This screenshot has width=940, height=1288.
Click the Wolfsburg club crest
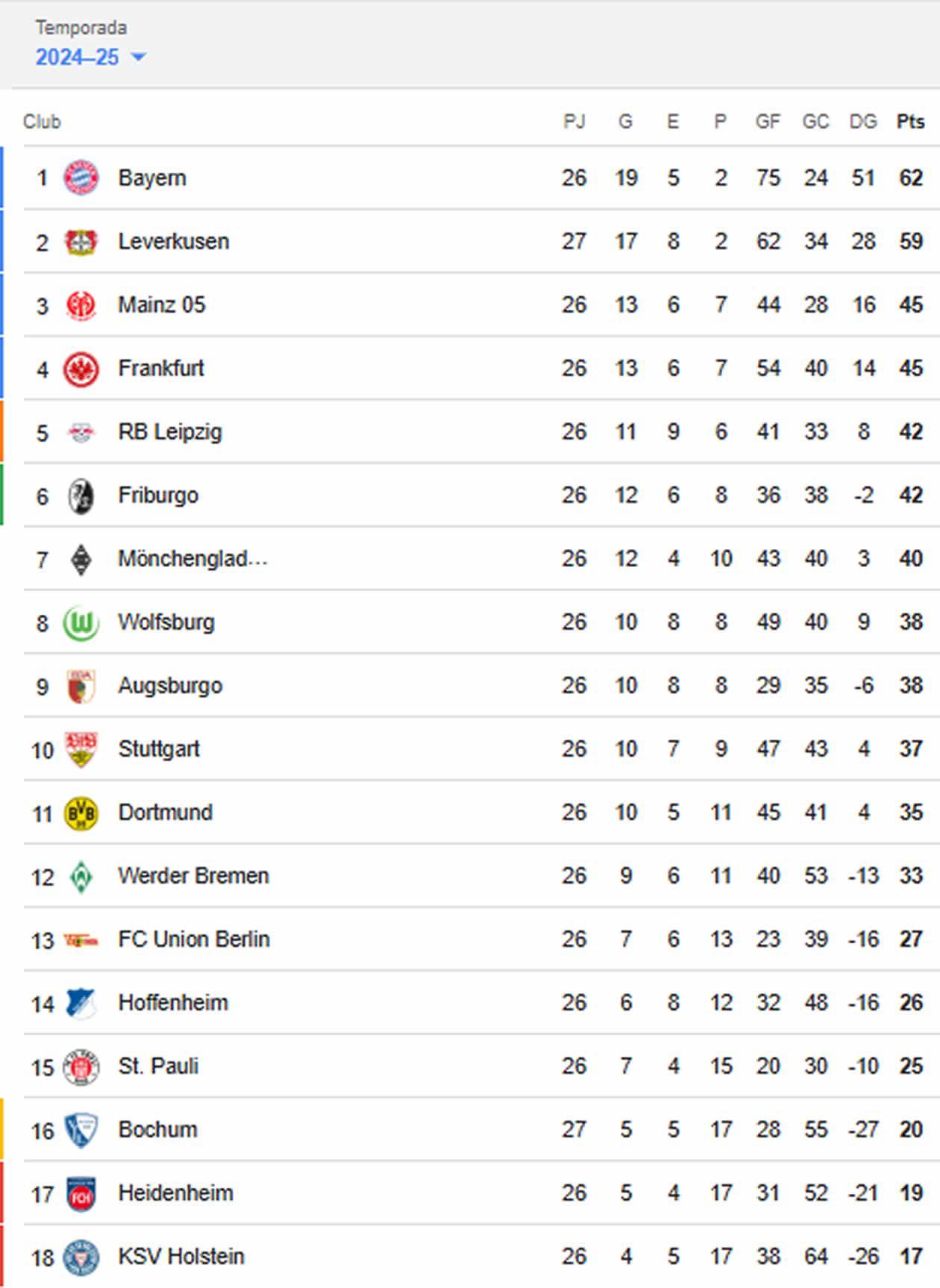(x=82, y=622)
